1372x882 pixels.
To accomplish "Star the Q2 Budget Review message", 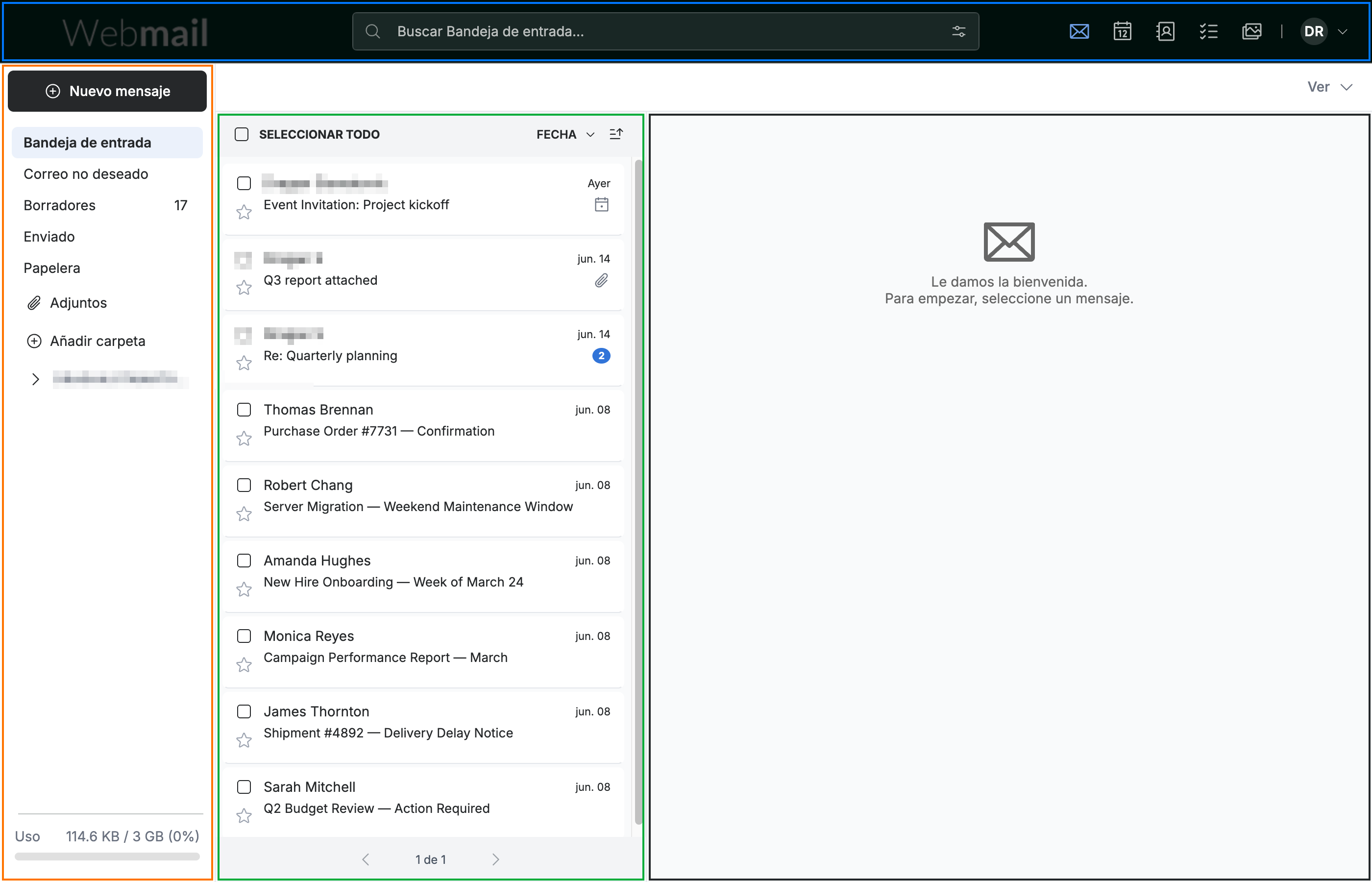I will pos(244,815).
